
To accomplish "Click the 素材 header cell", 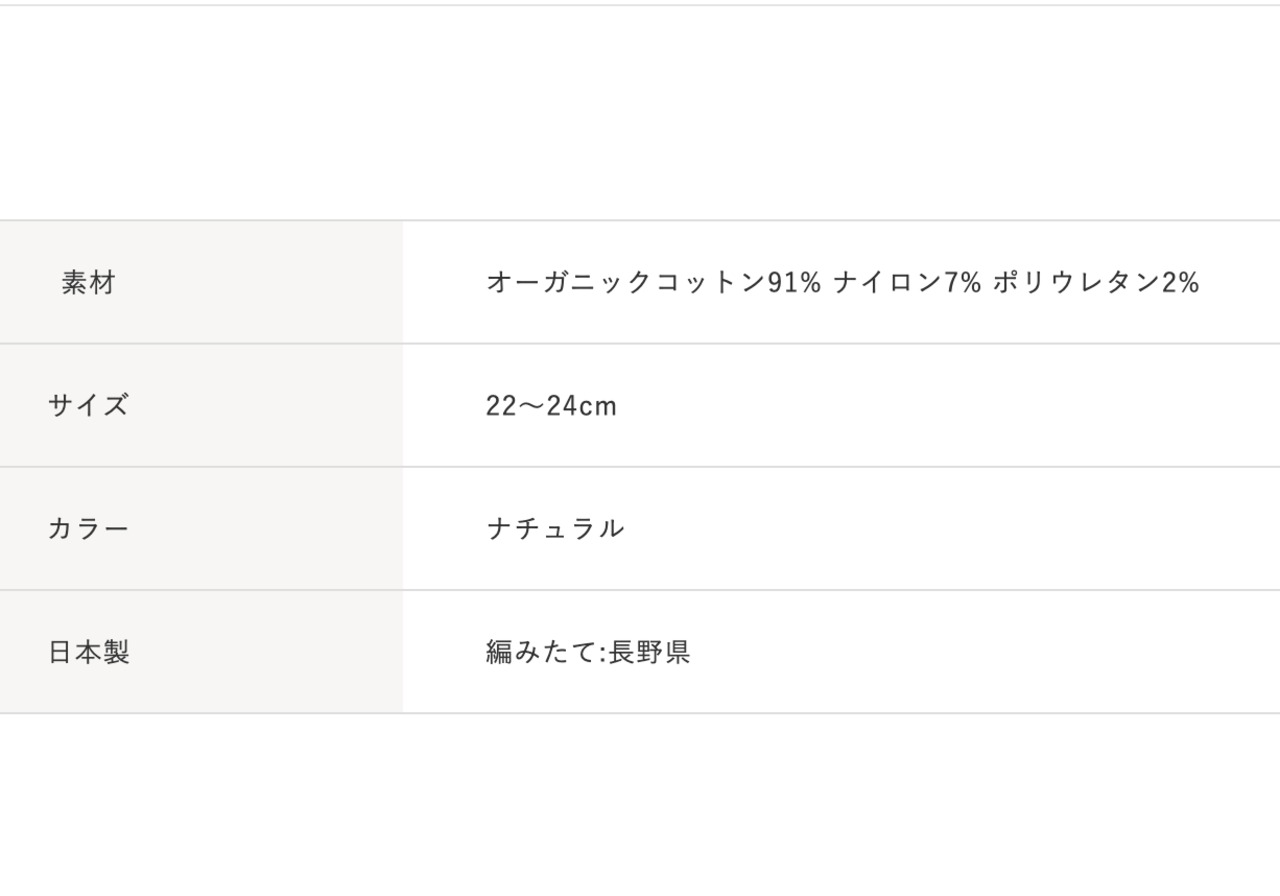I will pyautogui.click(x=88, y=283).
